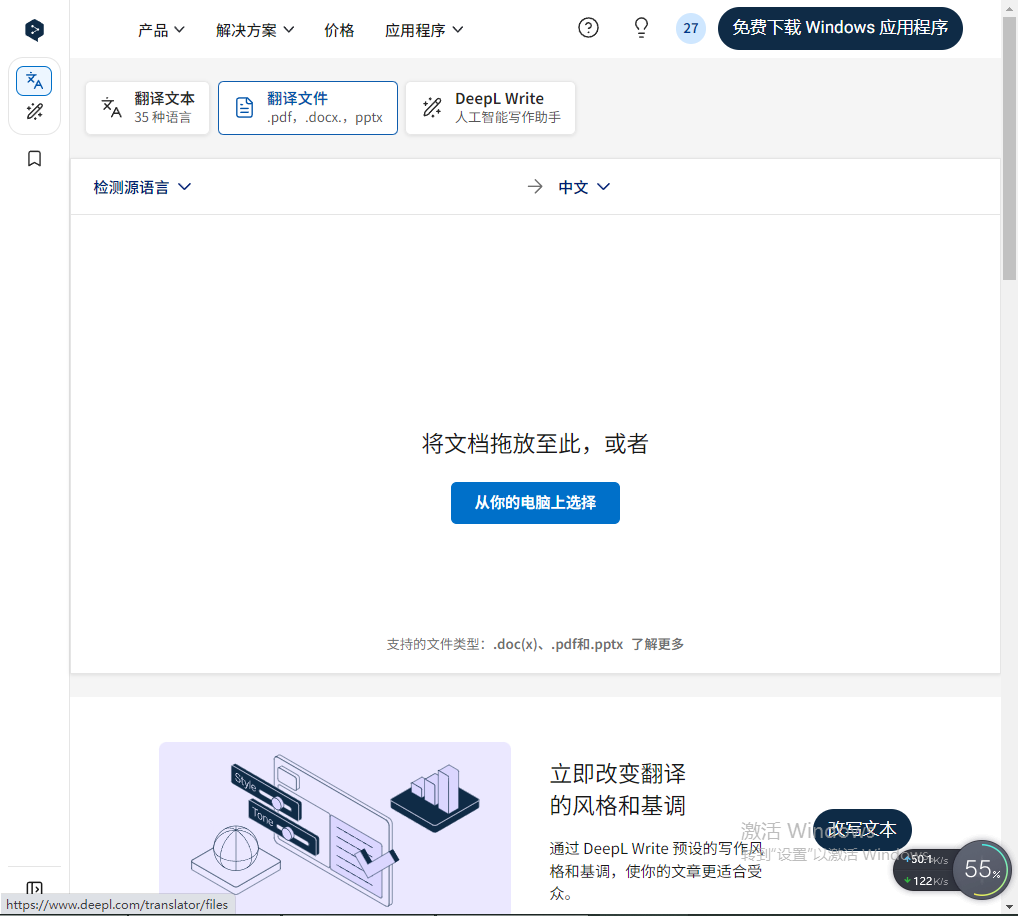Click the 改写文本 button
This screenshot has height=916, width=1018.
862,829
